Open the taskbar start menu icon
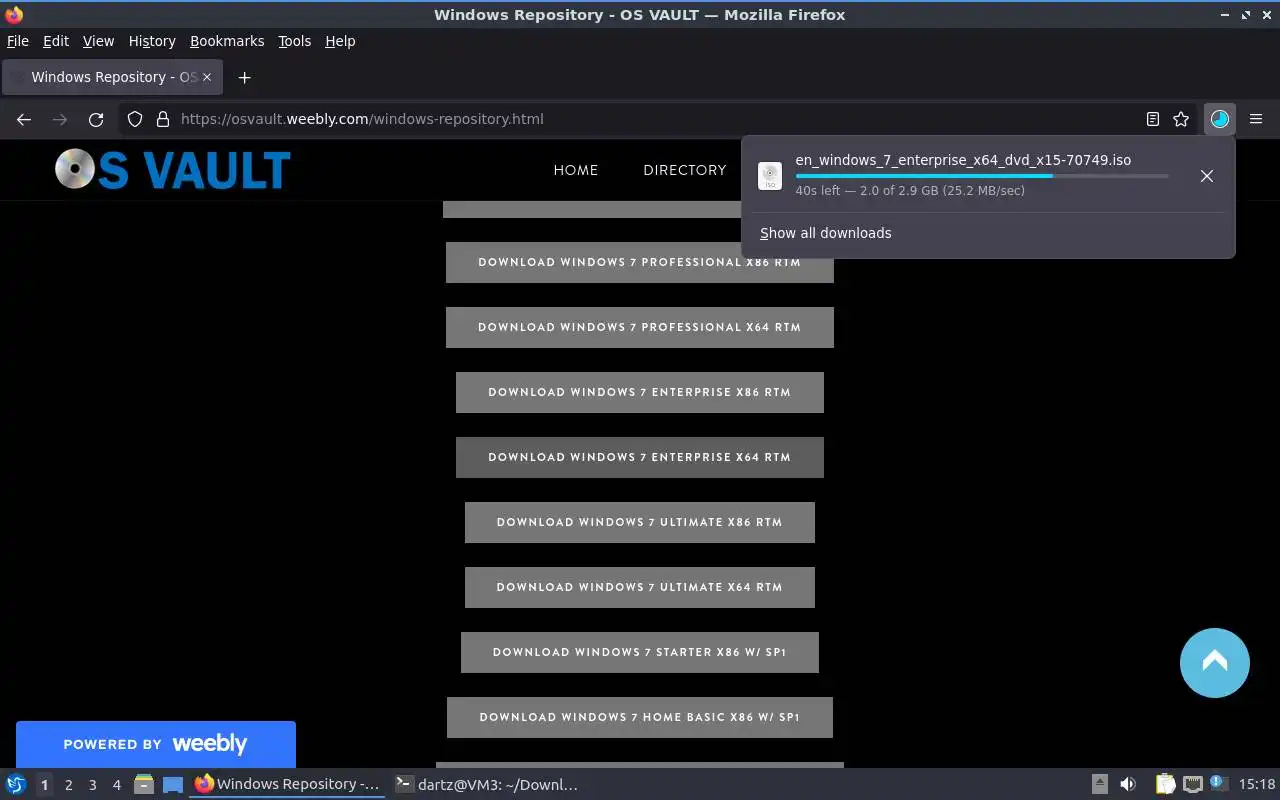The height and width of the screenshot is (800, 1280). 16,785
